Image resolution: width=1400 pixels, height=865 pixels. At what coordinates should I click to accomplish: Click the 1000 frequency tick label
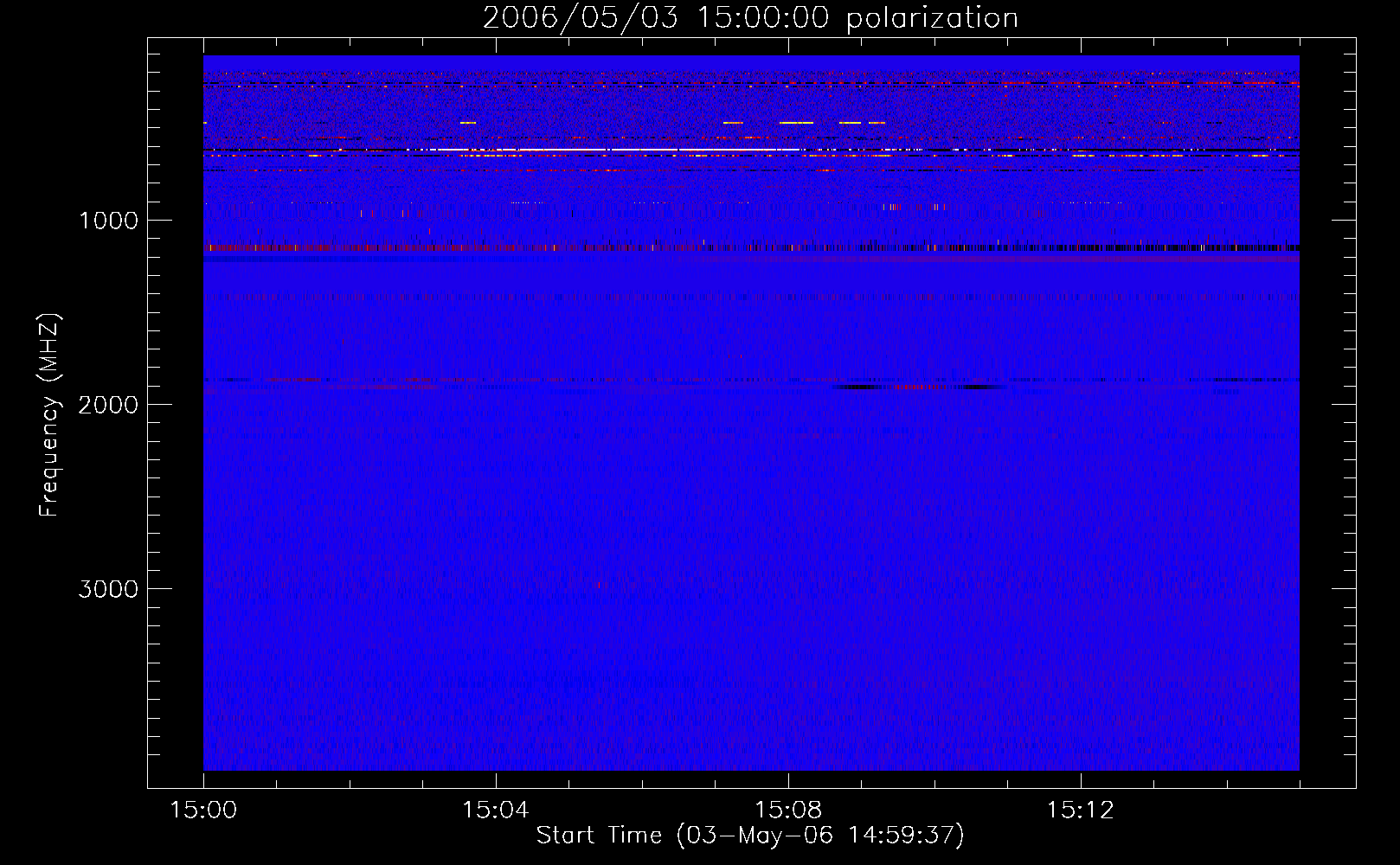[x=108, y=221]
